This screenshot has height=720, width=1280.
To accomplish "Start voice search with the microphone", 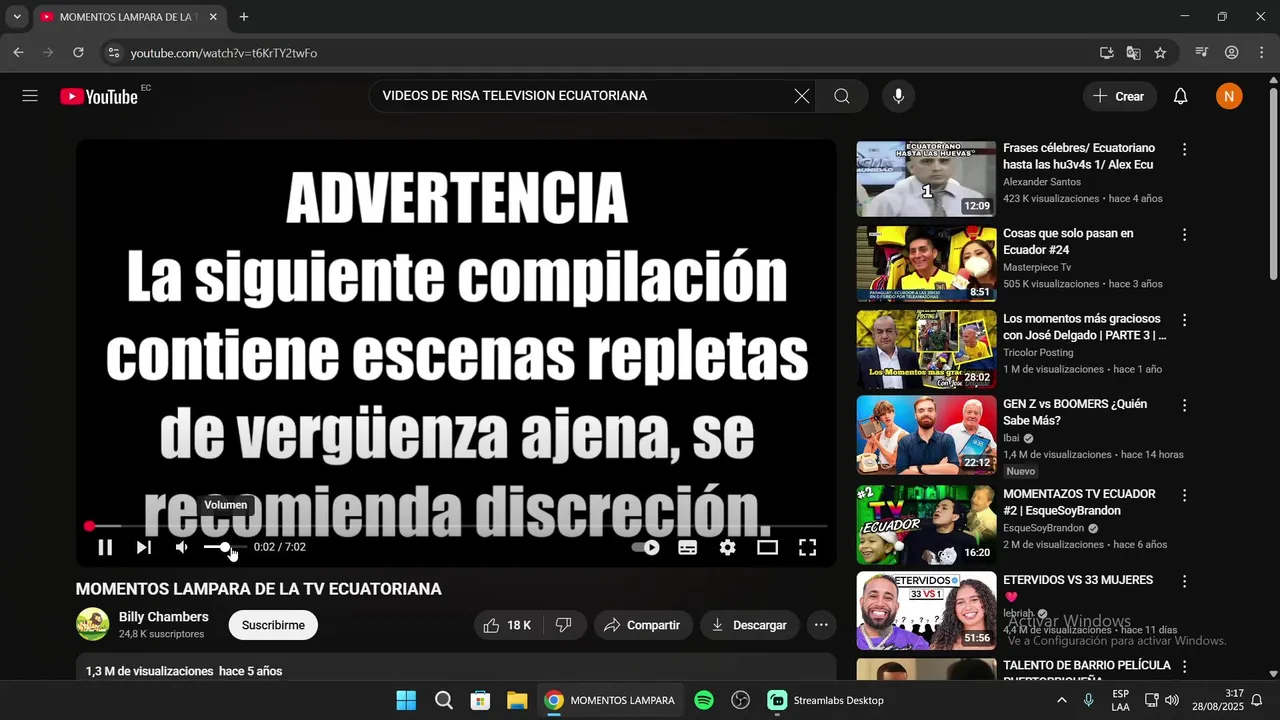I will [898, 96].
